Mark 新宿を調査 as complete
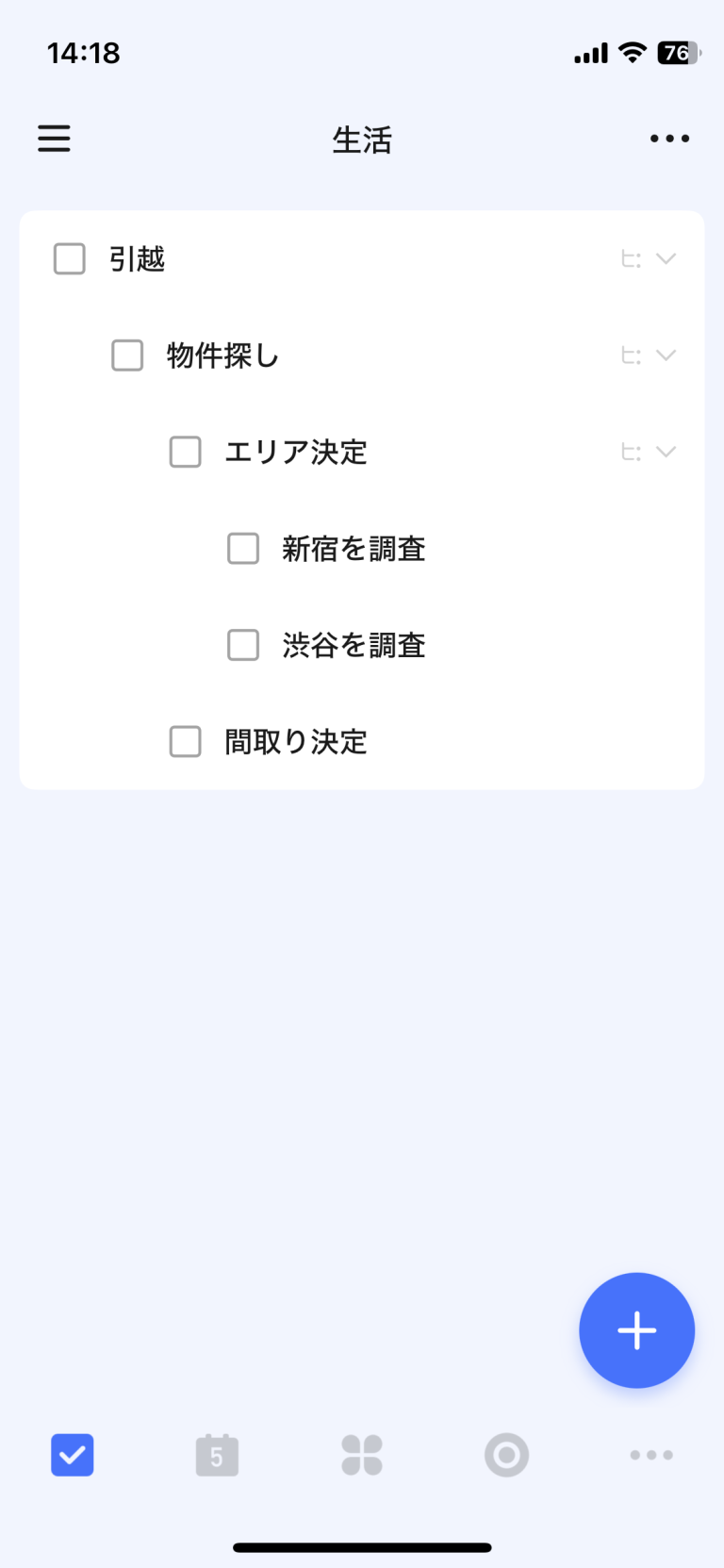The width and height of the screenshot is (724, 1568). pos(243,549)
